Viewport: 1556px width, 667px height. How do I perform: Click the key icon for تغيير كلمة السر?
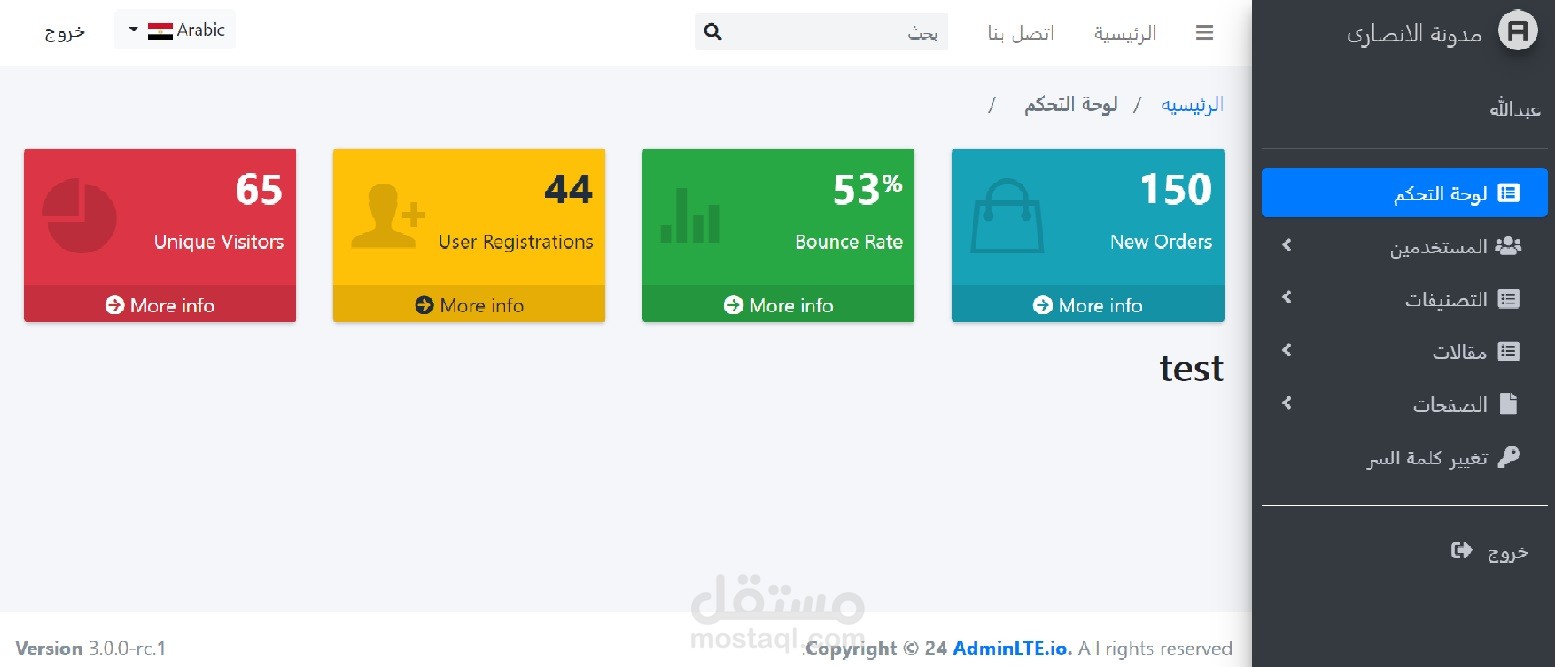pyautogui.click(x=1508, y=457)
